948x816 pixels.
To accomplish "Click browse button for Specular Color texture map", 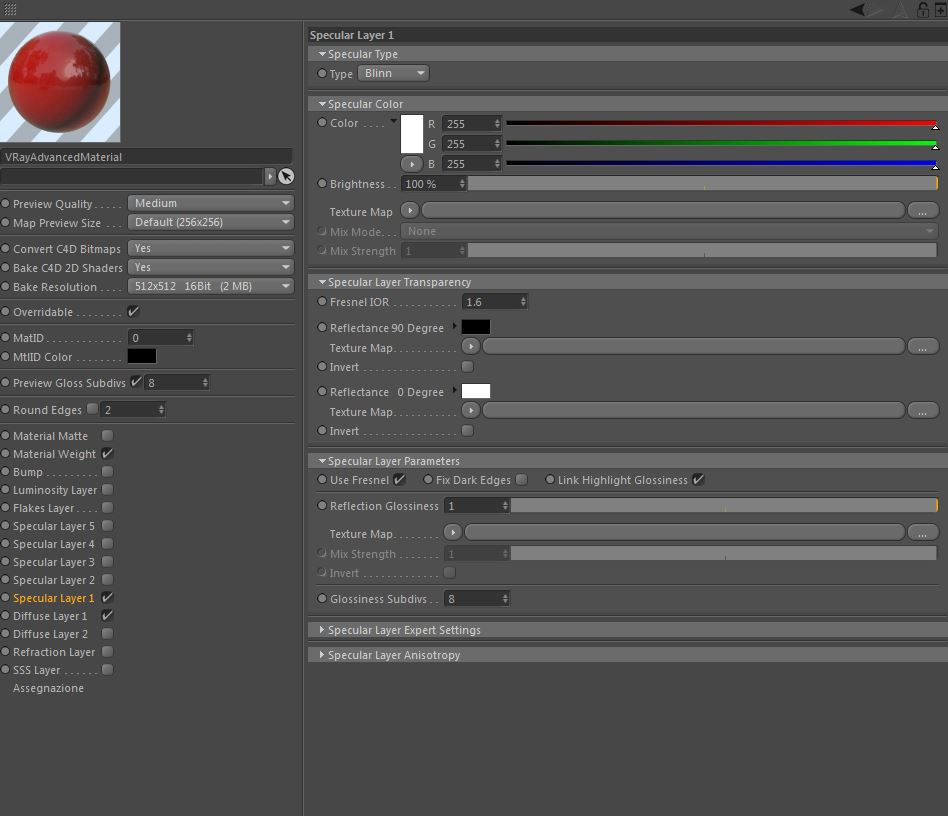I will 922,211.
